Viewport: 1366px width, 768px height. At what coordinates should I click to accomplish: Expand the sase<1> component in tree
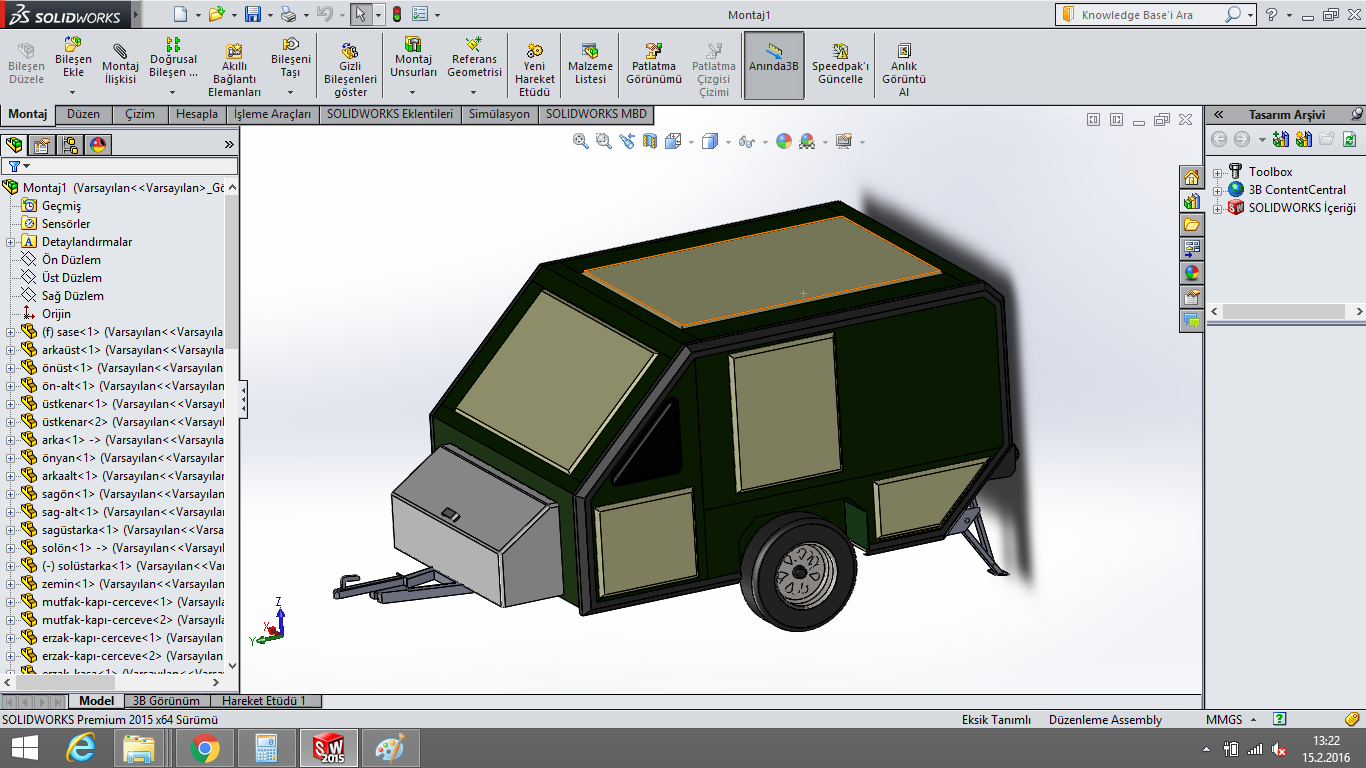11,332
